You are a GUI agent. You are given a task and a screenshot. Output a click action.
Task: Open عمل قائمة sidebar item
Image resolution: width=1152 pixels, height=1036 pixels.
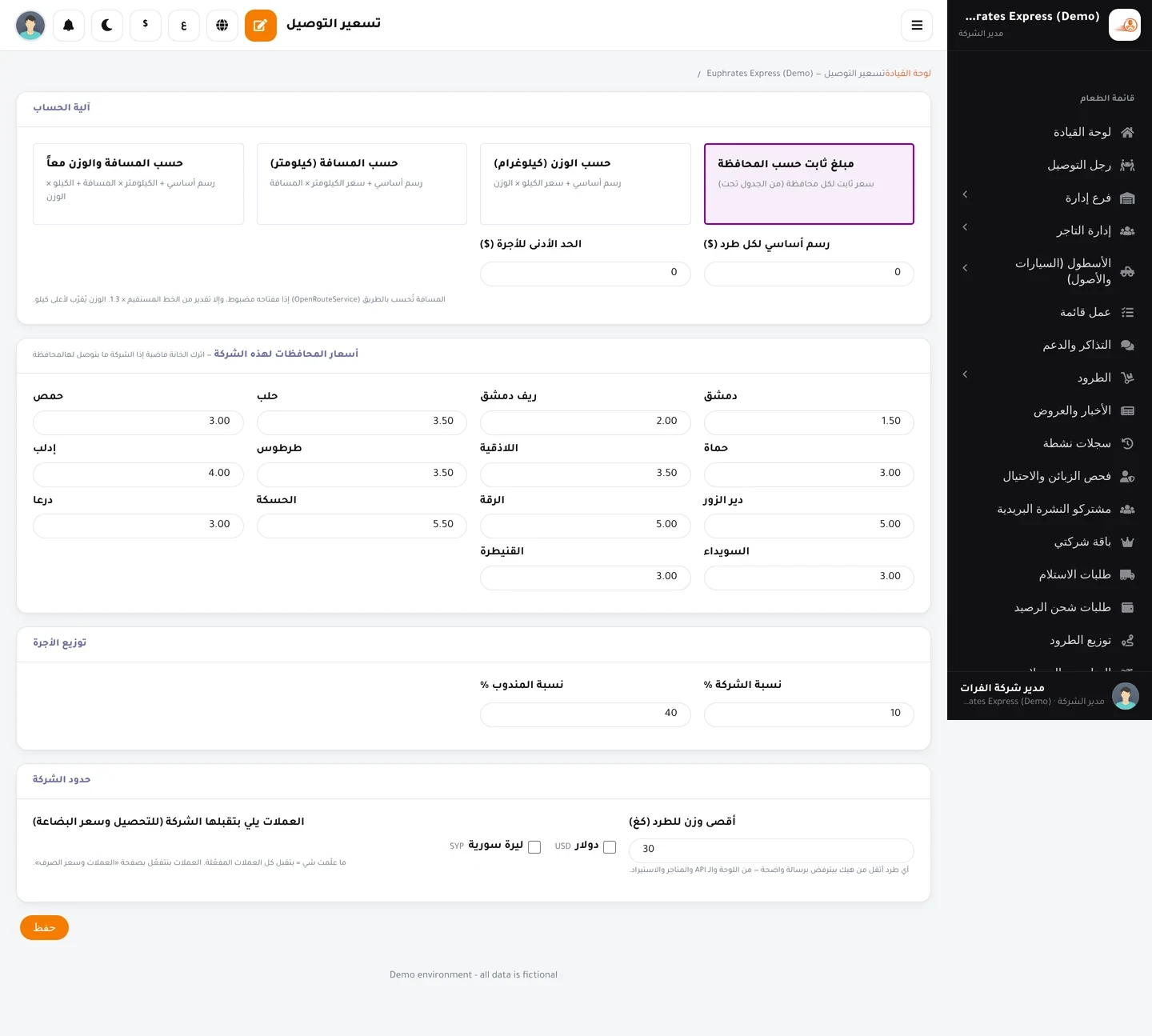1049,312
